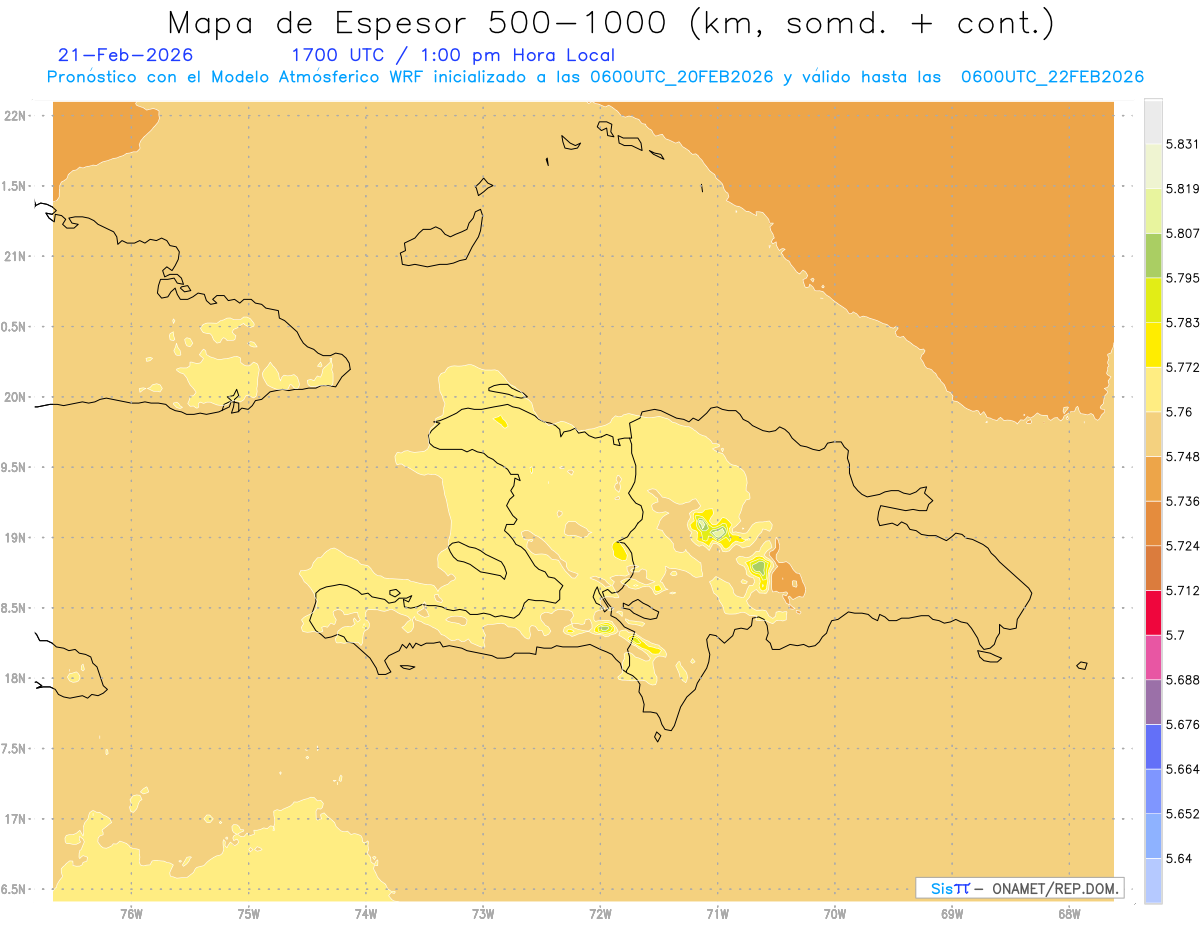Click the legend value 5.688
Image resolution: width=1200 pixels, height=927 pixels.
point(1182,680)
